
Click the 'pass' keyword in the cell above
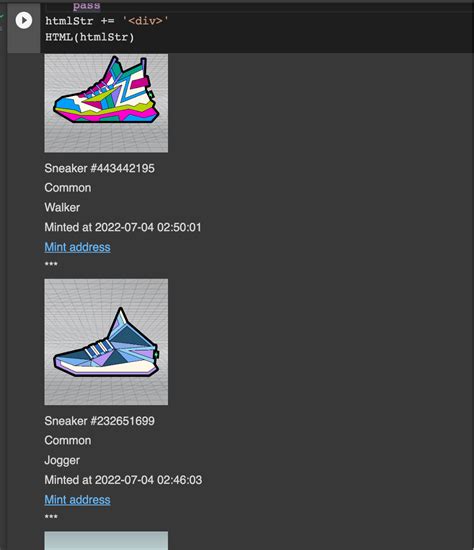click(x=87, y=6)
